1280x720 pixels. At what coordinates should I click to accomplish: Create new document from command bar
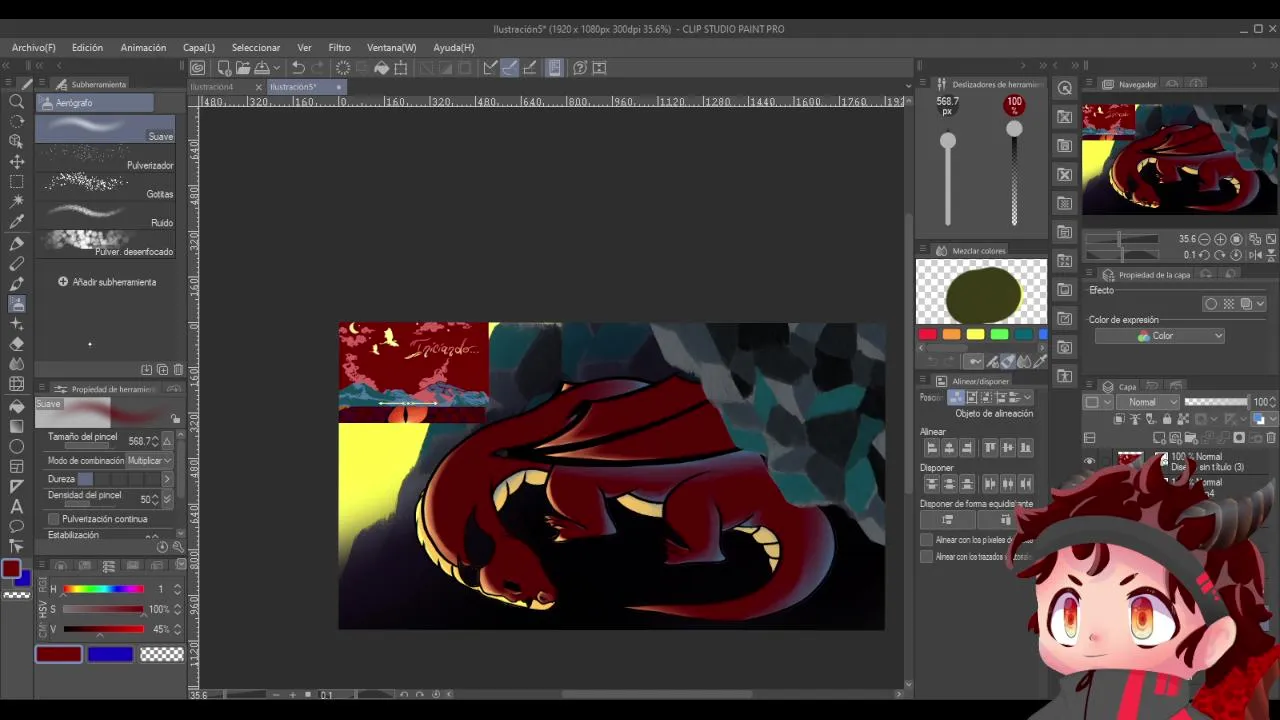click(x=224, y=68)
